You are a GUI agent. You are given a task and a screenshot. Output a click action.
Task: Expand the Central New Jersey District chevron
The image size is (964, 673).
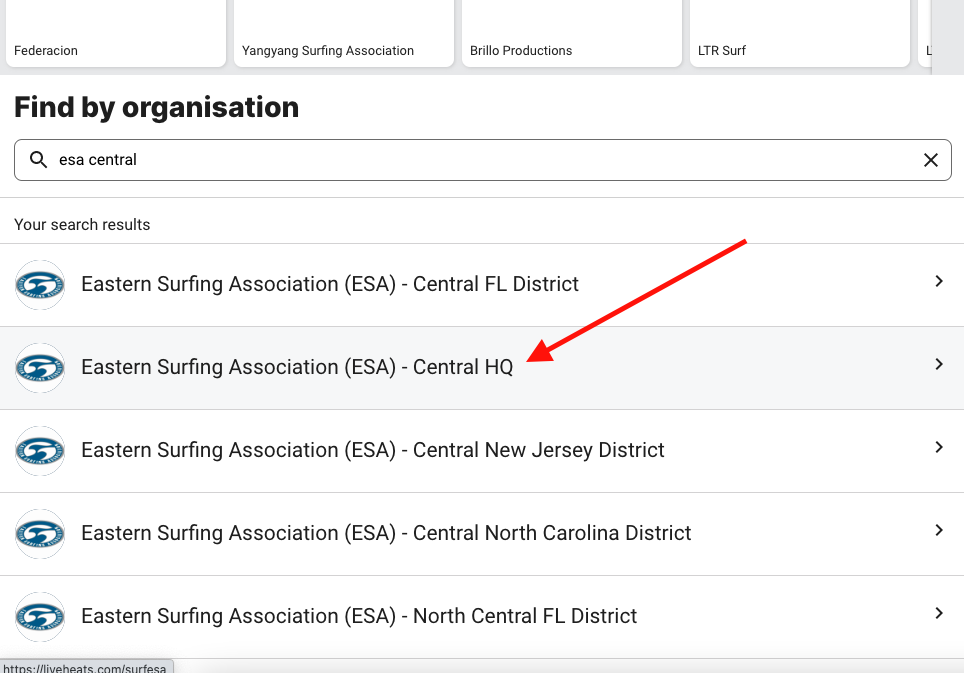[x=939, y=447]
